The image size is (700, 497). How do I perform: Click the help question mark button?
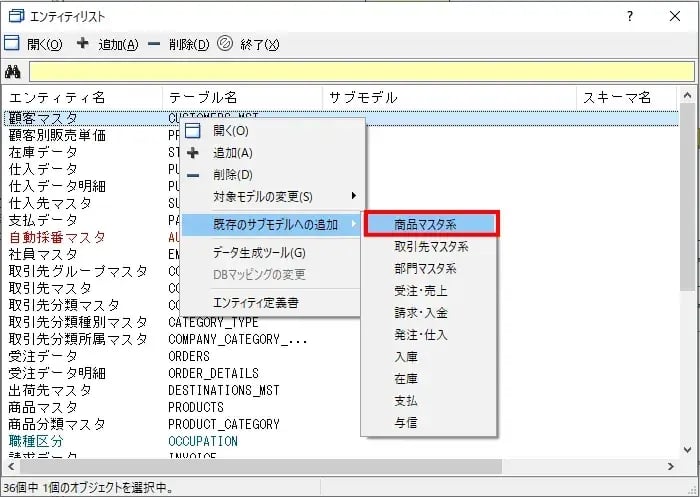[x=629, y=16]
